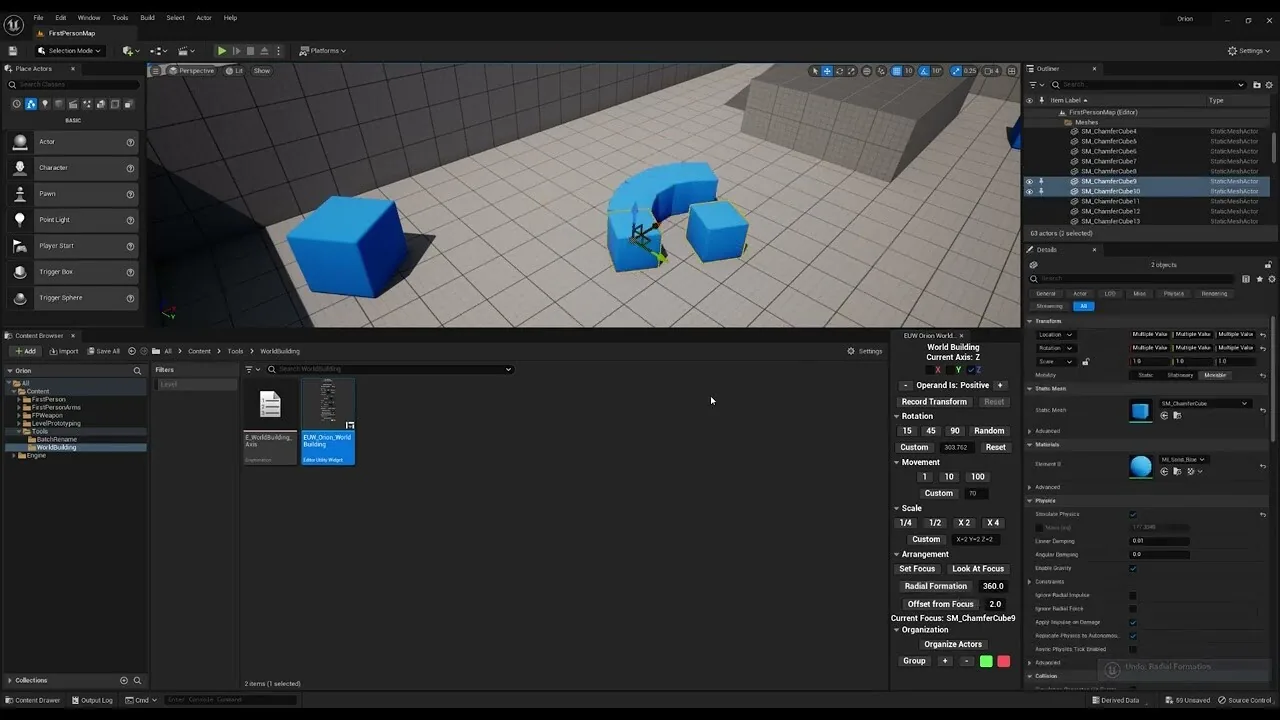Select the Lights category icon in Place Actors
Image resolution: width=1280 pixels, height=720 pixels.
click(x=45, y=104)
